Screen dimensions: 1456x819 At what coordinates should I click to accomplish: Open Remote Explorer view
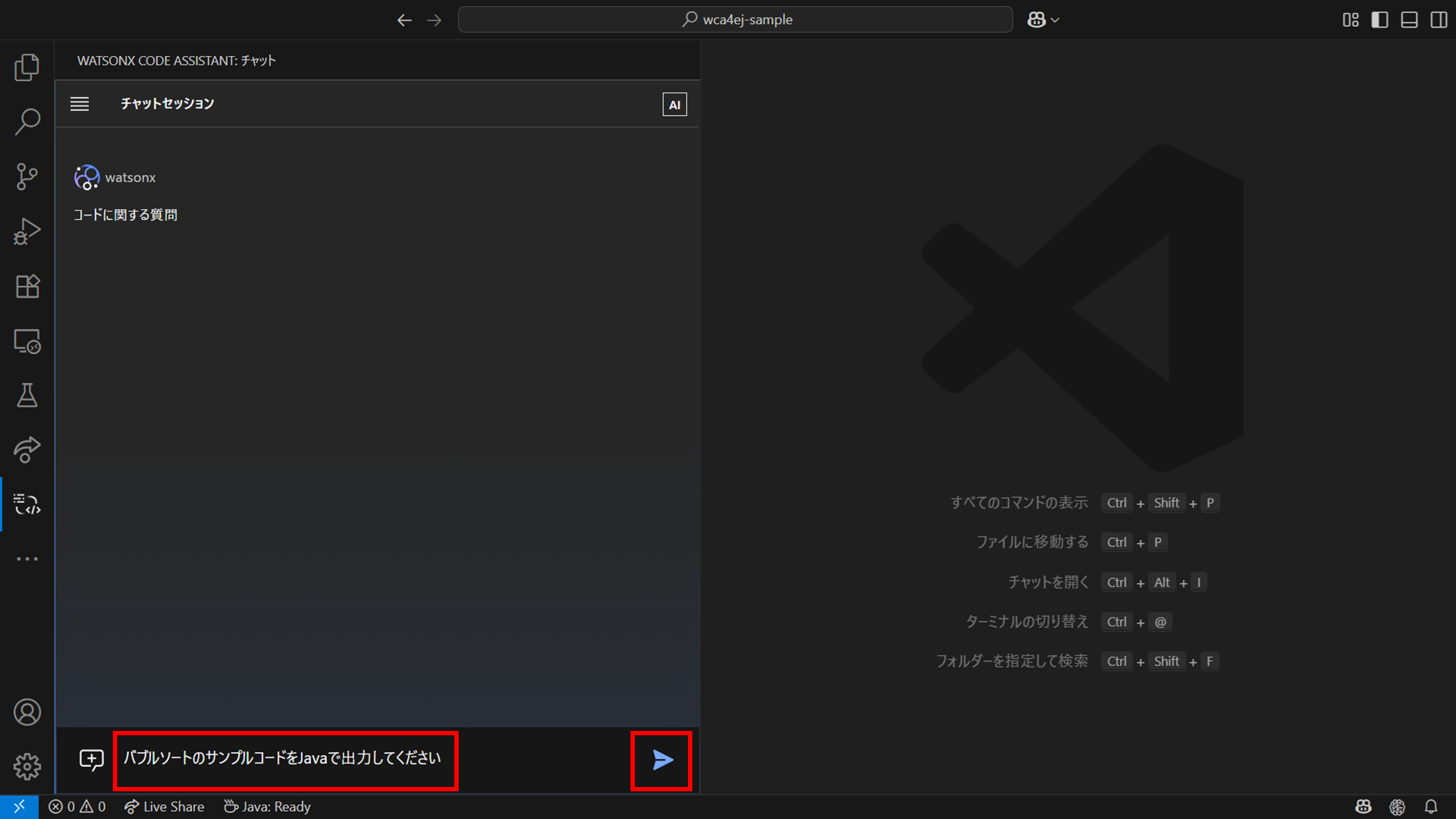[27, 341]
